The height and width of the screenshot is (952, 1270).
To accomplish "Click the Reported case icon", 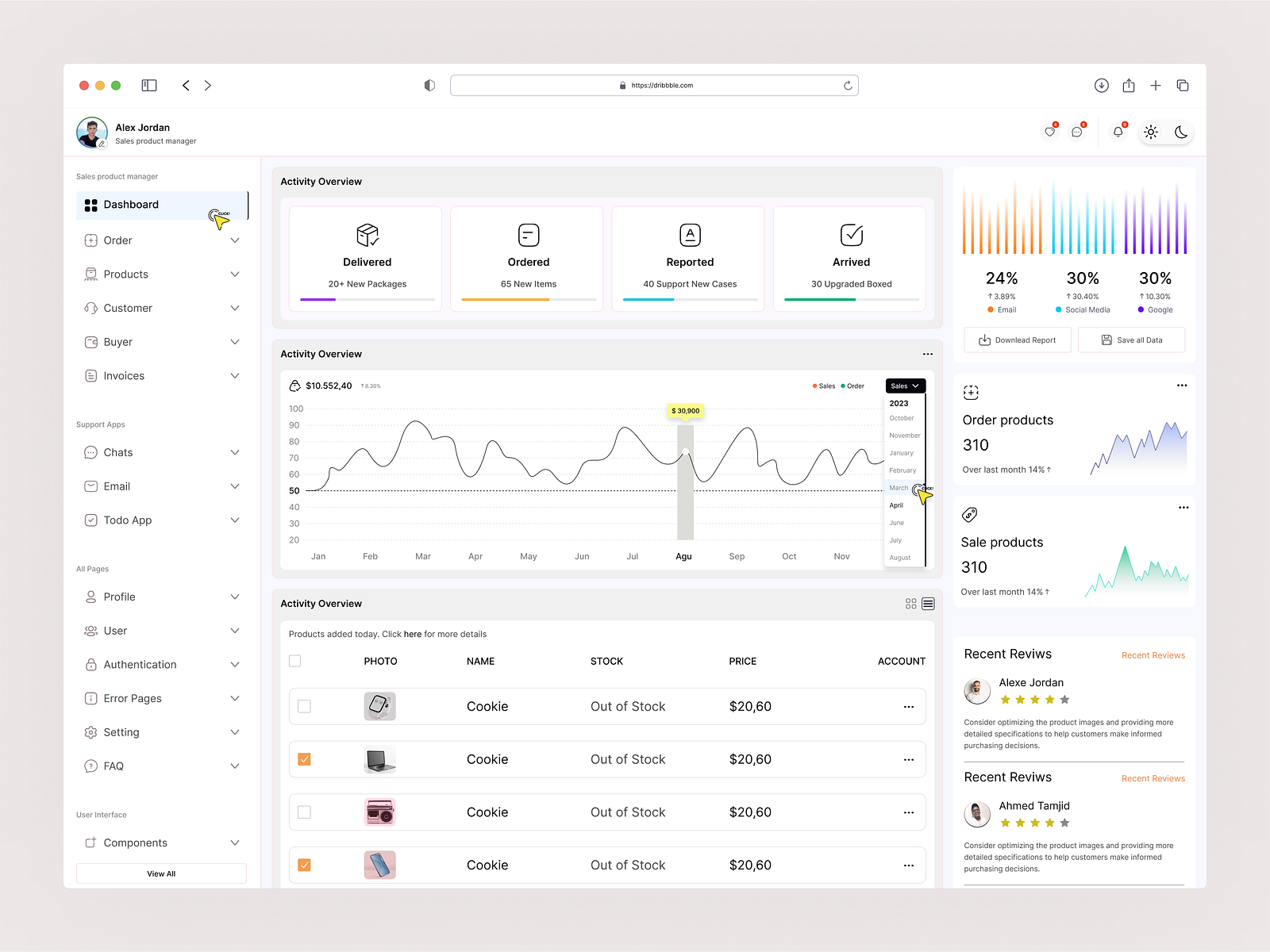I will coord(689,235).
